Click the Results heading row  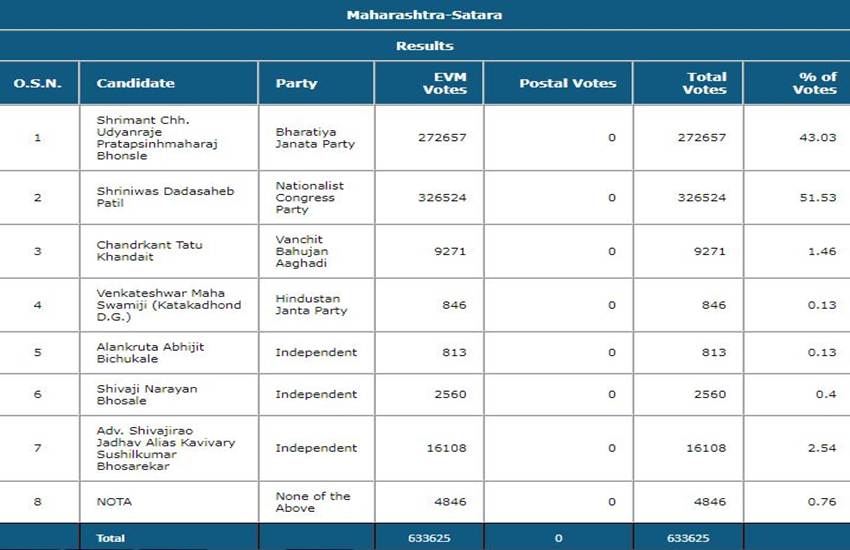pyautogui.click(x=424, y=46)
